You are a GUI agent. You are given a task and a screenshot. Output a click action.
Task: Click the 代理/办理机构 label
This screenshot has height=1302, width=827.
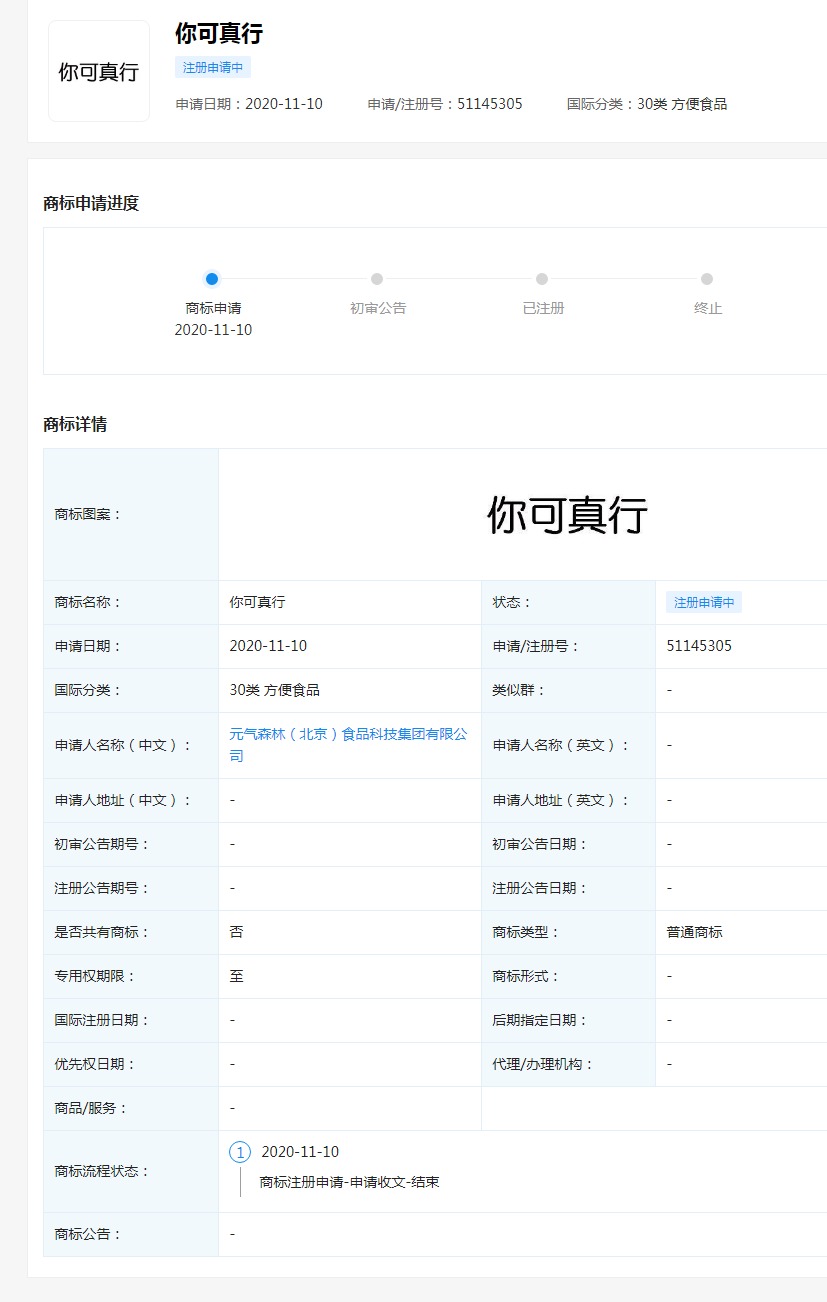(544, 1064)
